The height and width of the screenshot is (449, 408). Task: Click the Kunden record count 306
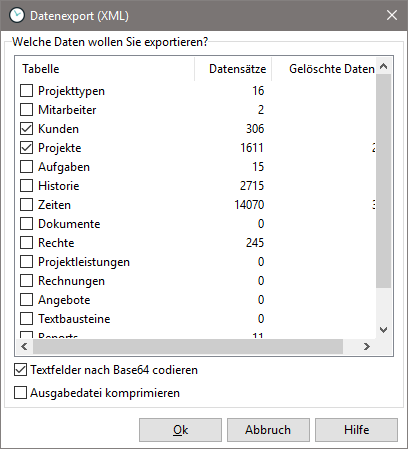[x=255, y=129]
